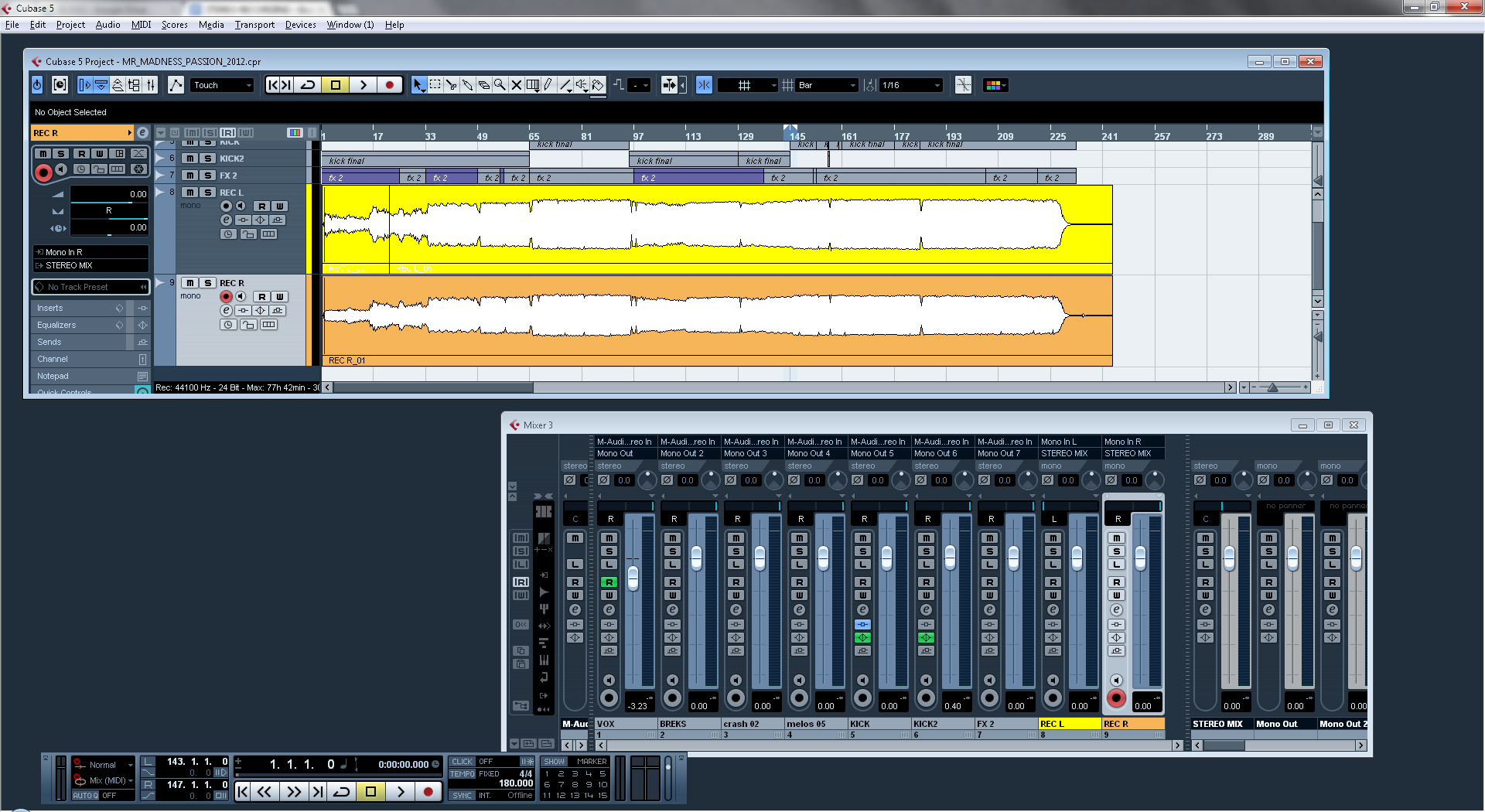Click the REC R channel fader in Mixer
The height and width of the screenshot is (812, 1485).
pos(1140,558)
